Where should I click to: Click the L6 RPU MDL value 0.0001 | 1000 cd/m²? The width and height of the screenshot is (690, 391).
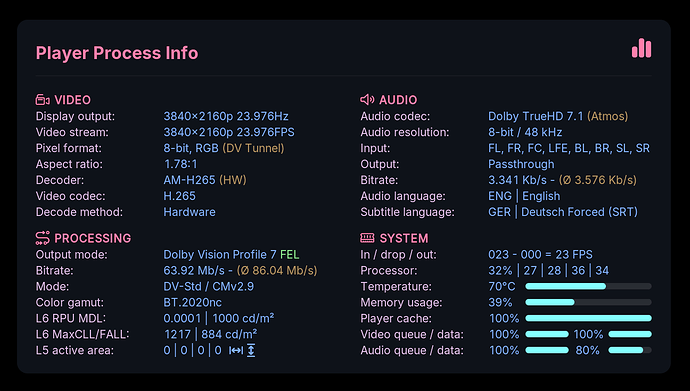click(219, 318)
